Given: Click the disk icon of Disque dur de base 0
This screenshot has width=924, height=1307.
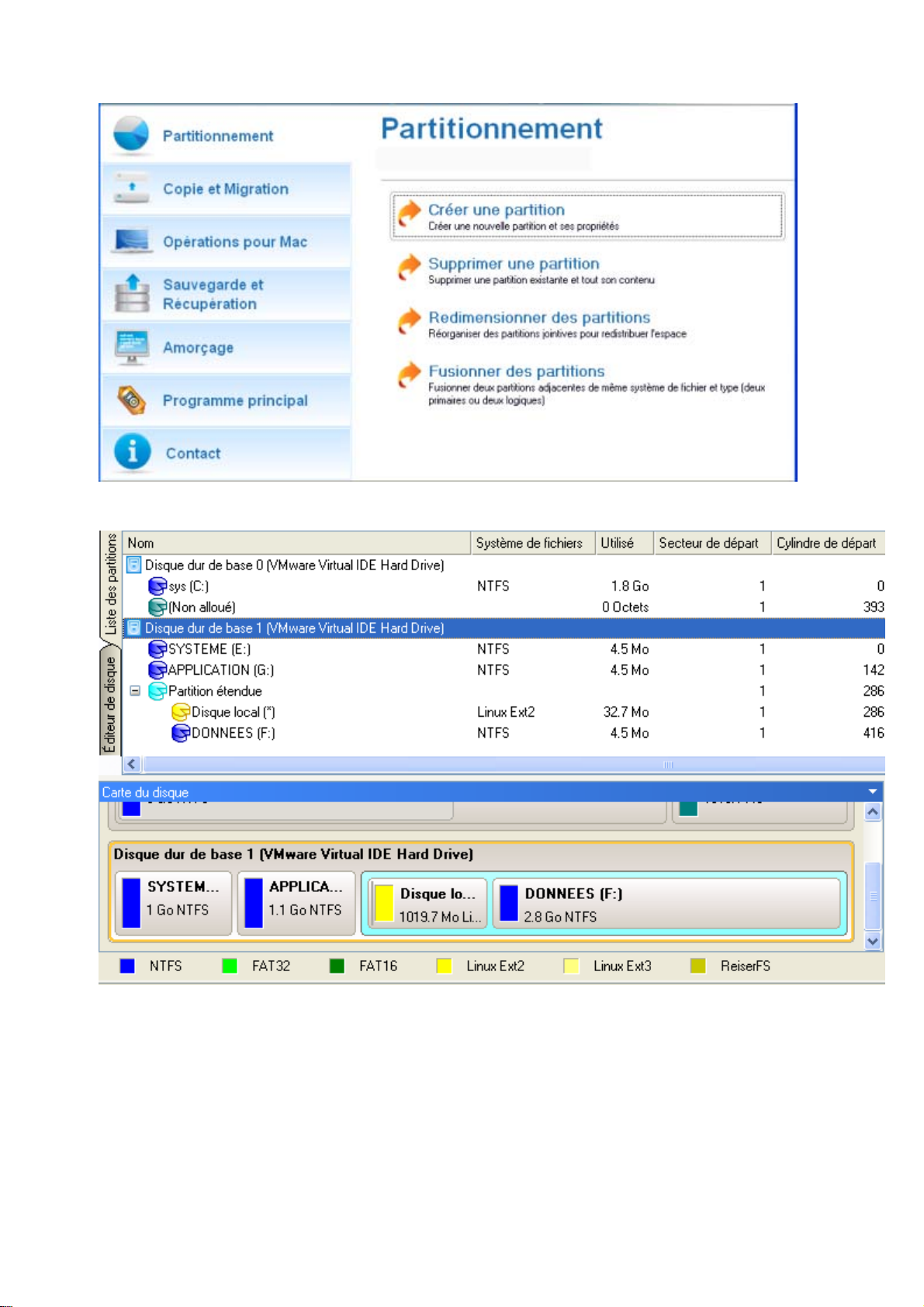Looking at the screenshot, I should (134, 565).
